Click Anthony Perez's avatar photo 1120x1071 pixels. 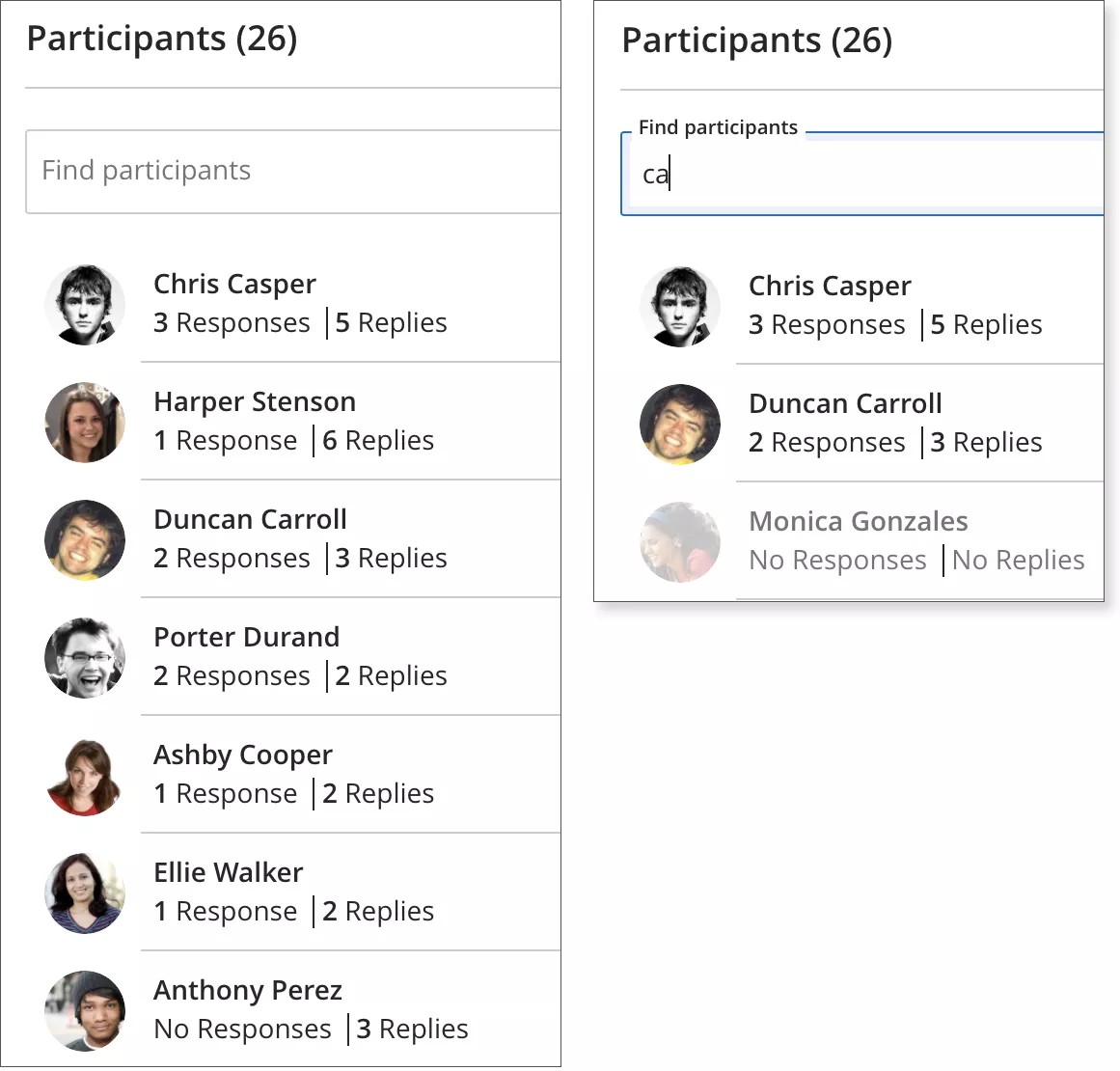click(85, 1010)
